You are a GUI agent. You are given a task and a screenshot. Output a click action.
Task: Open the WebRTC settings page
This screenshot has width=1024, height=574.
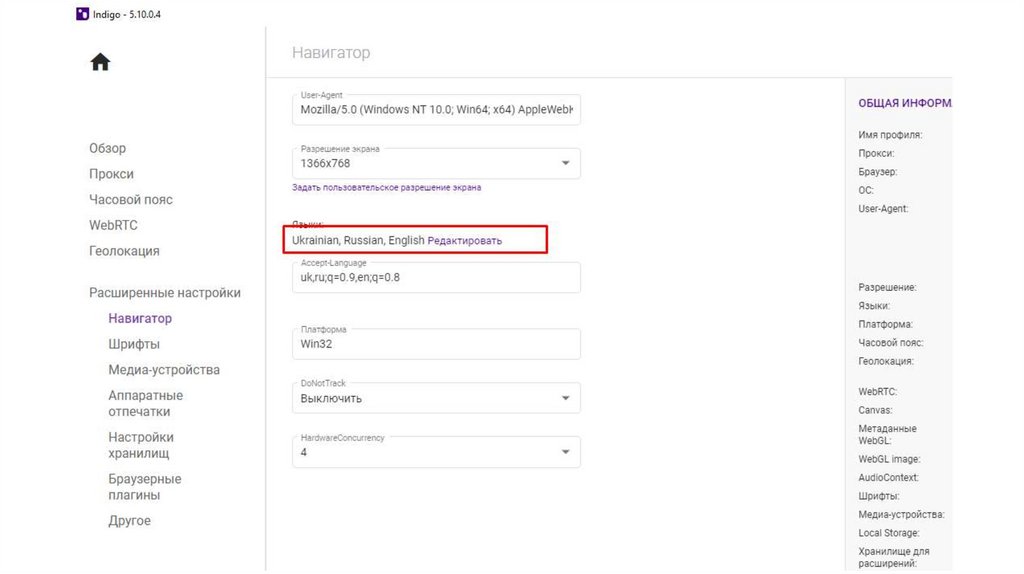click(113, 225)
